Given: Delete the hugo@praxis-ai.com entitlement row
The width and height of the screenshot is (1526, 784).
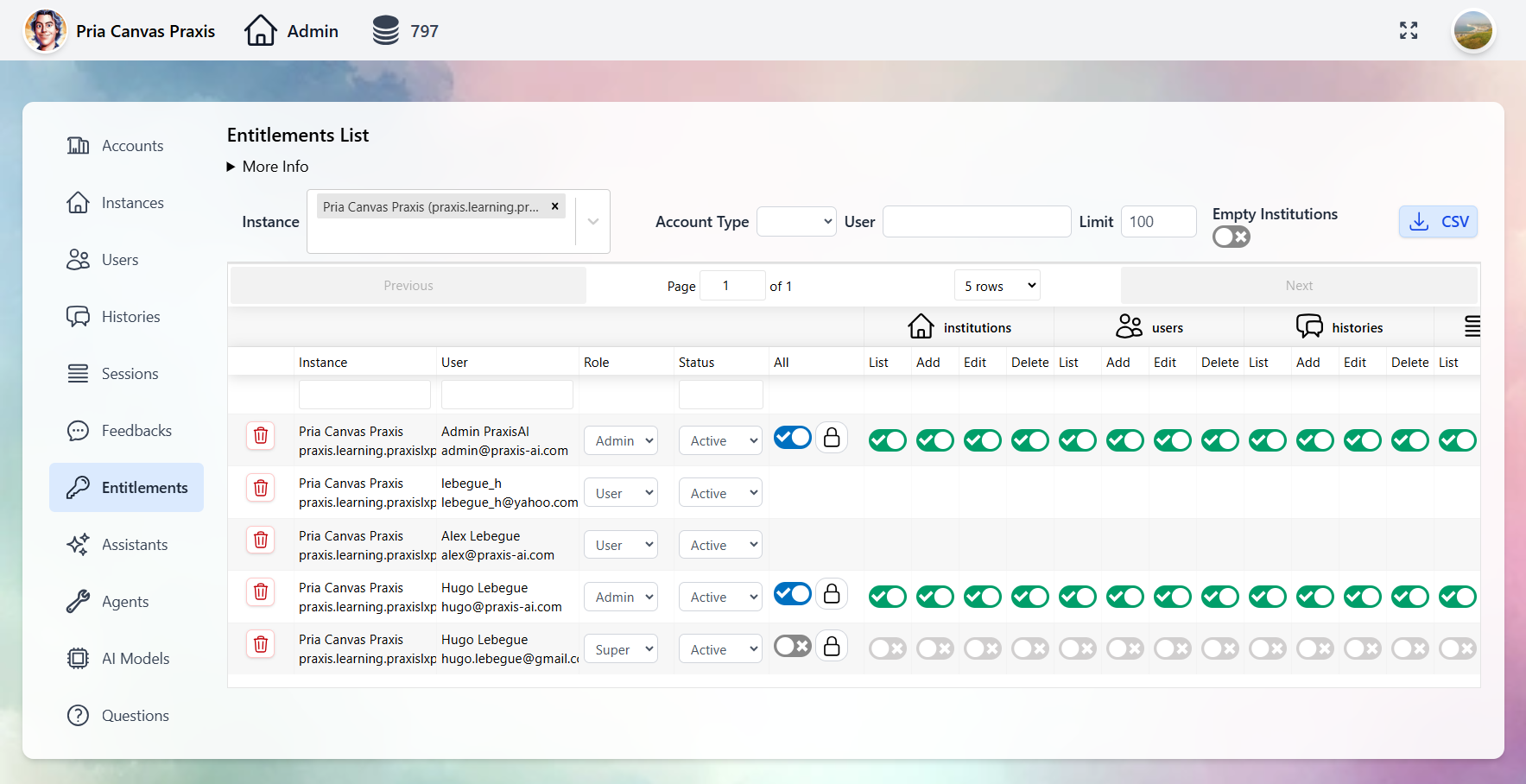Looking at the screenshot, I should pyautogui.click(x=261, y=592).
